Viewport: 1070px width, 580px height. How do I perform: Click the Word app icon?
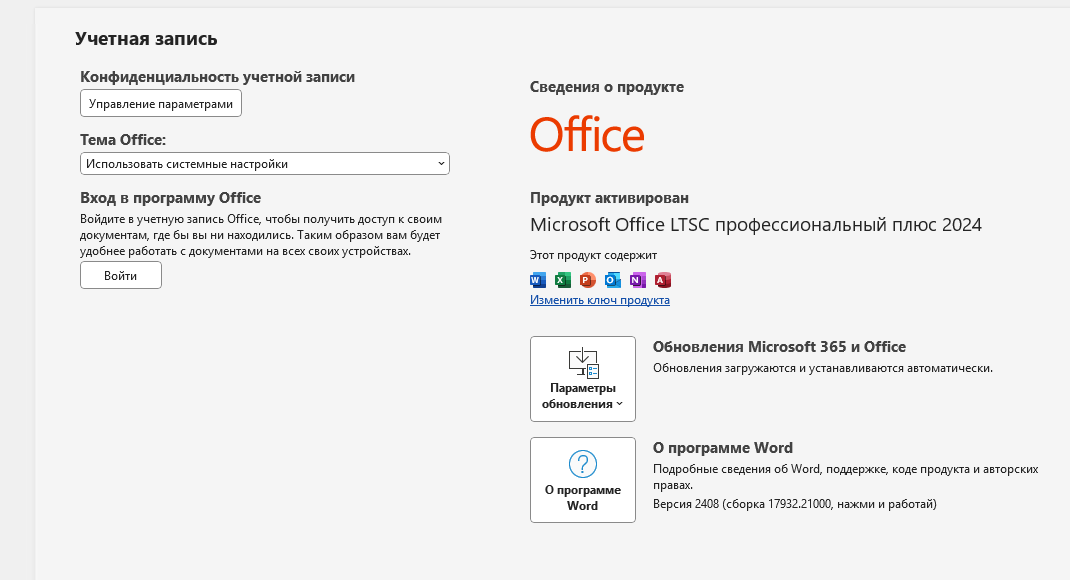click(538, 280)
